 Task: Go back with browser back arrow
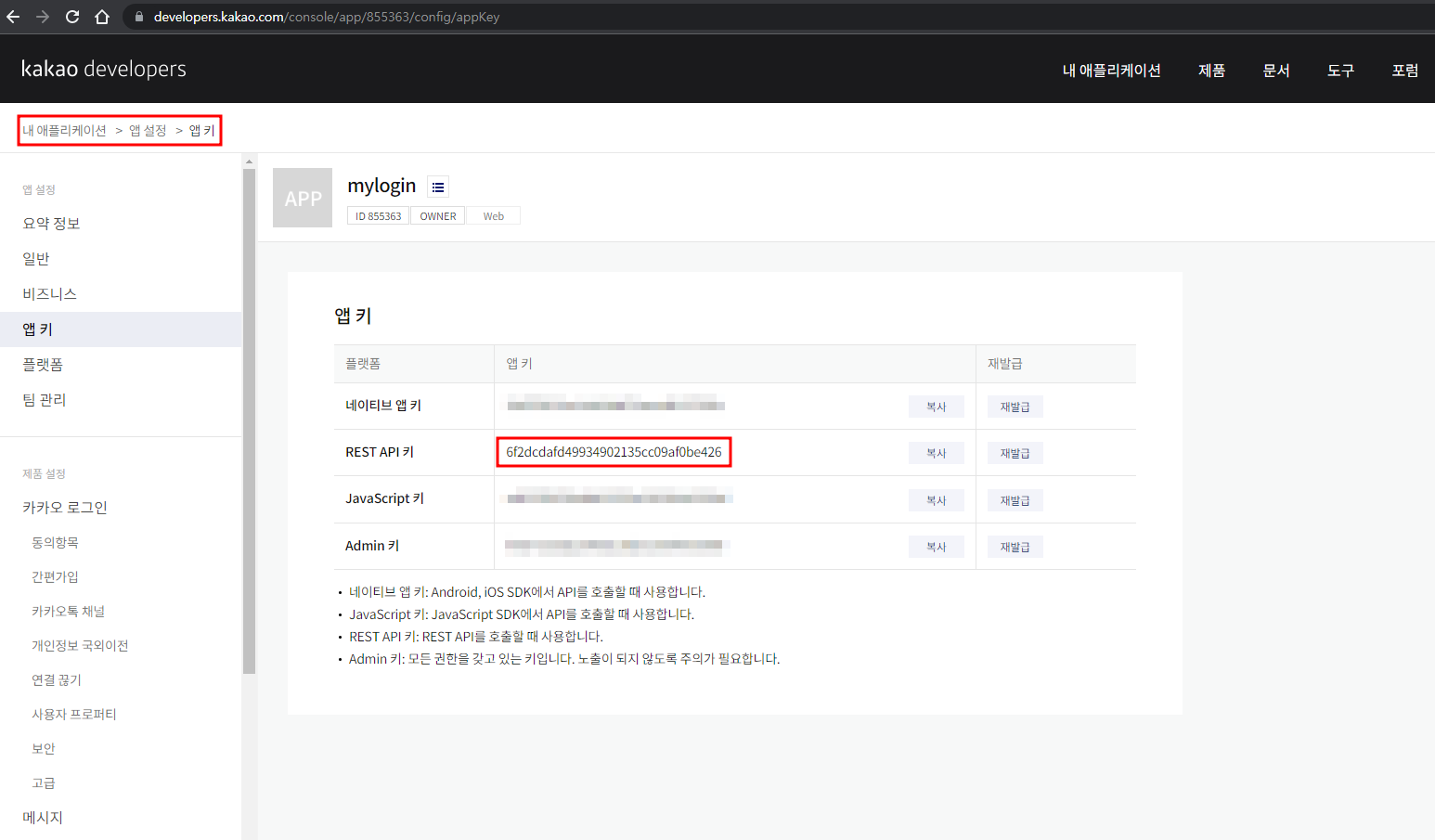pos(13,17)
